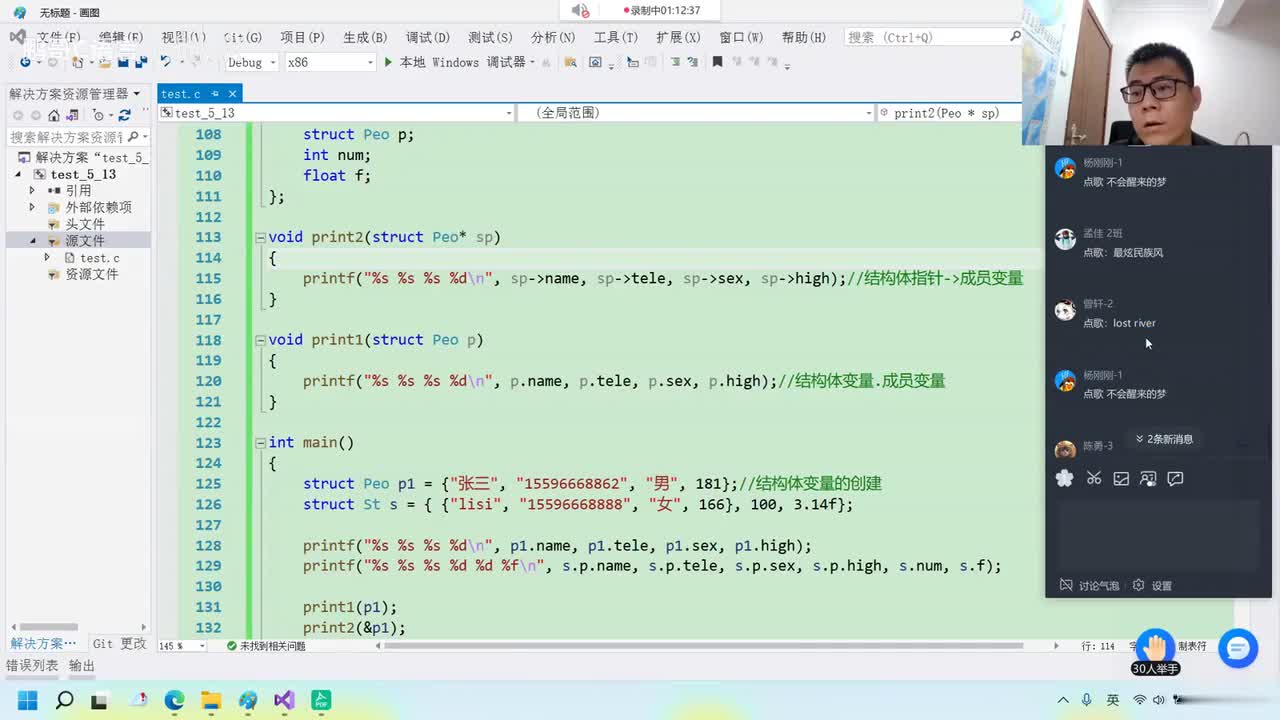The image size is (1280, 720).
Task: Open Microsoft Edge from the taskbar
Action: pyautogui.click(x=174, y=700)
